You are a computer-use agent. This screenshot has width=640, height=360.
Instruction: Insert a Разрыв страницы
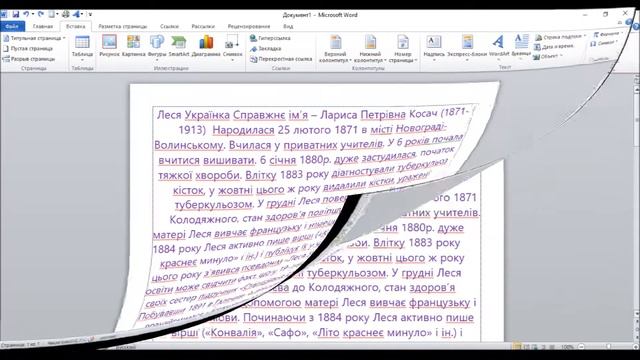click(29, 59)
